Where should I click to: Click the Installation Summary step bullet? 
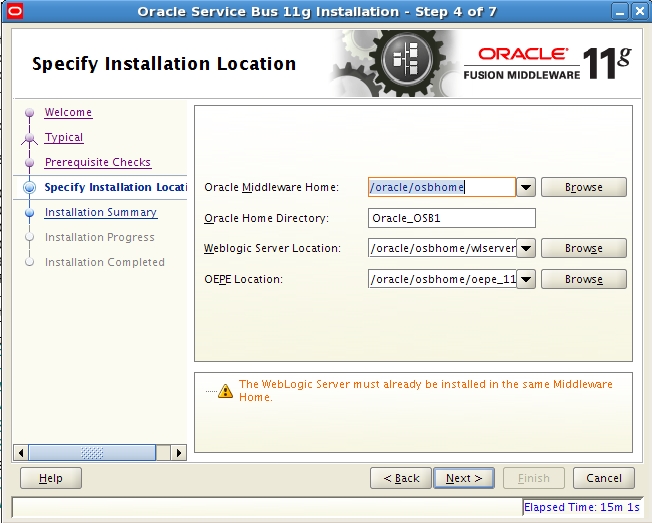point(29,212)
